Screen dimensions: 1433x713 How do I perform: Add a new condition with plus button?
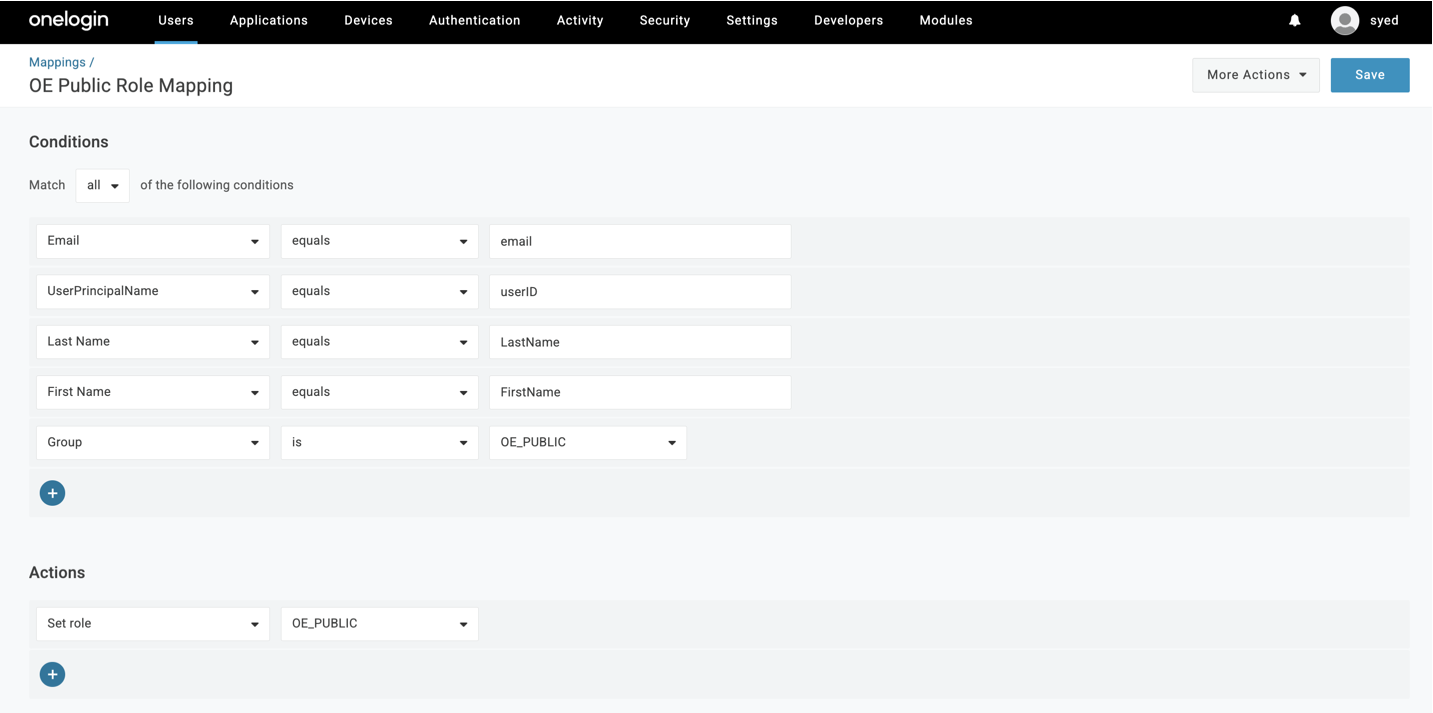[52, 493]
